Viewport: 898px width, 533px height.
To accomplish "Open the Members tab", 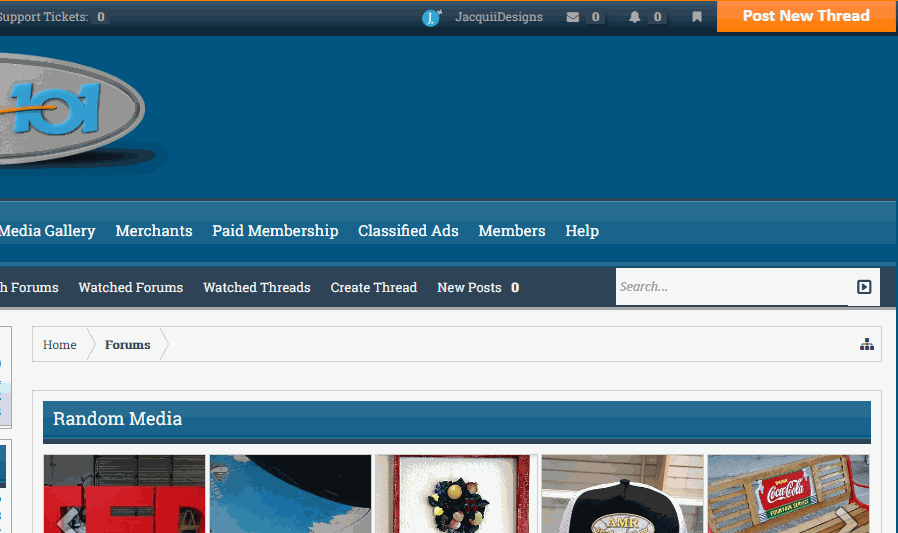I will pos(511,231).
